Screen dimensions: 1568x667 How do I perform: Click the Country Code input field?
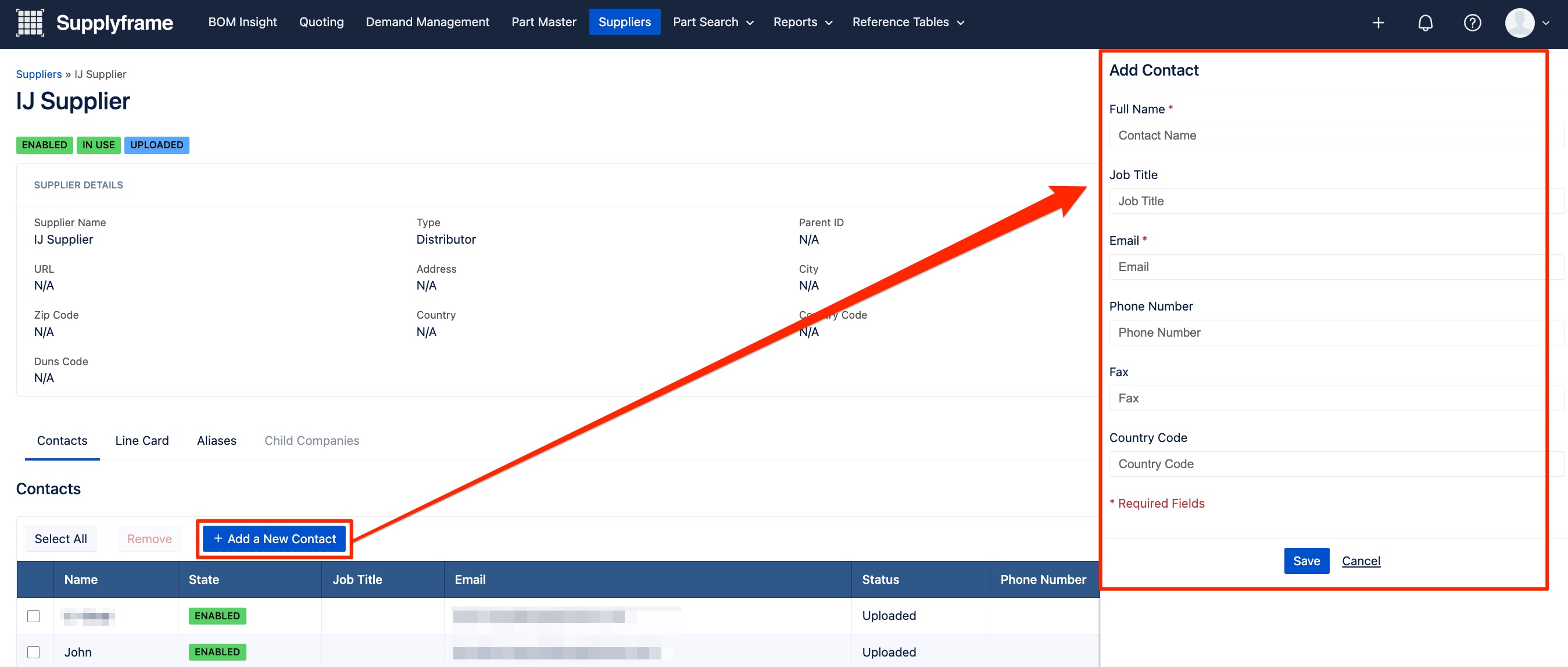(x=1336, y=464)
